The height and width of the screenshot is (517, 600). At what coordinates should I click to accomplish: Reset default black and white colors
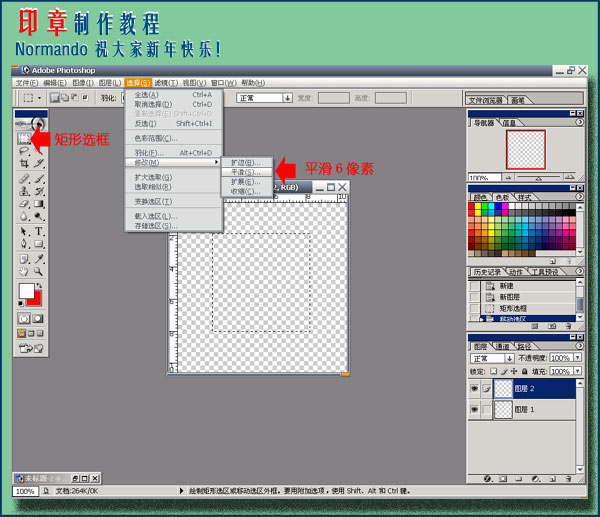coord(21,303)
